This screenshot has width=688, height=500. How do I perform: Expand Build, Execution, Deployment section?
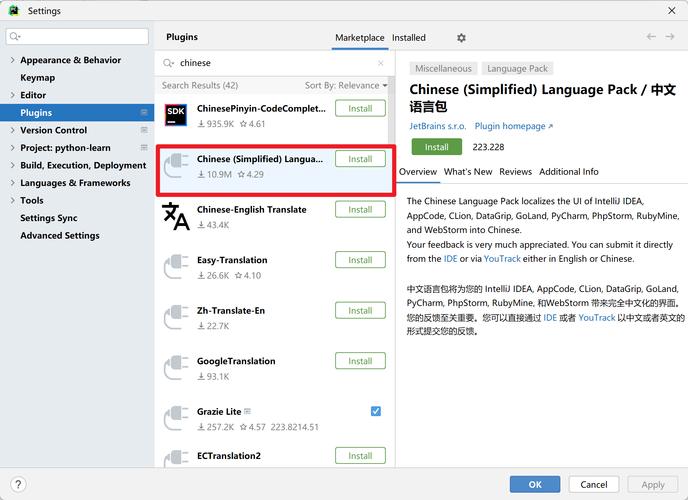pyautogui.click(x=12, y=165)
